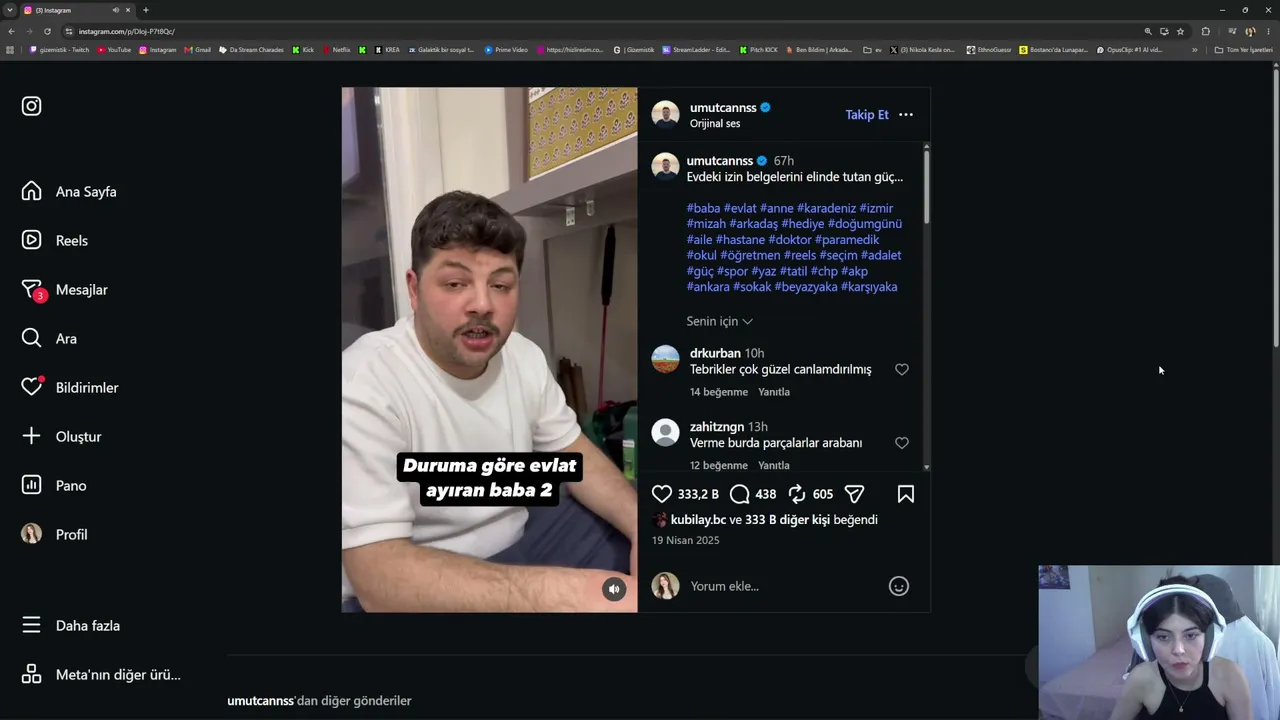Expand the bookmarks overflow chevron
The image size is (1280, 720).
(x=1192, y=50)
